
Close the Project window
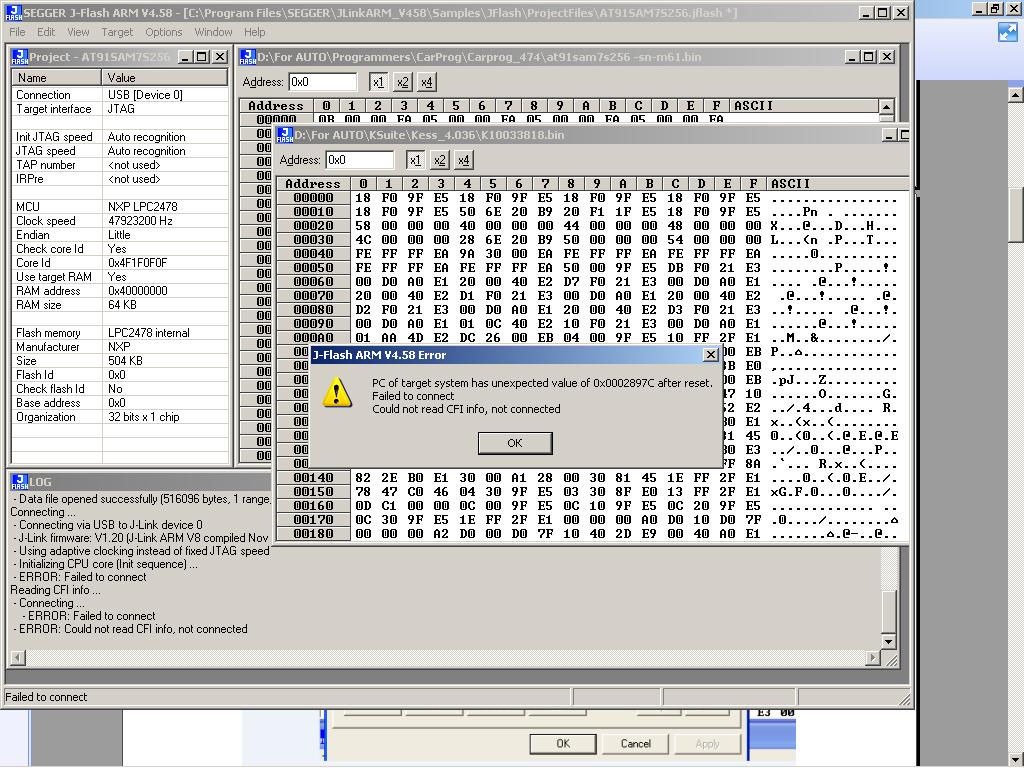pos(220,57)
